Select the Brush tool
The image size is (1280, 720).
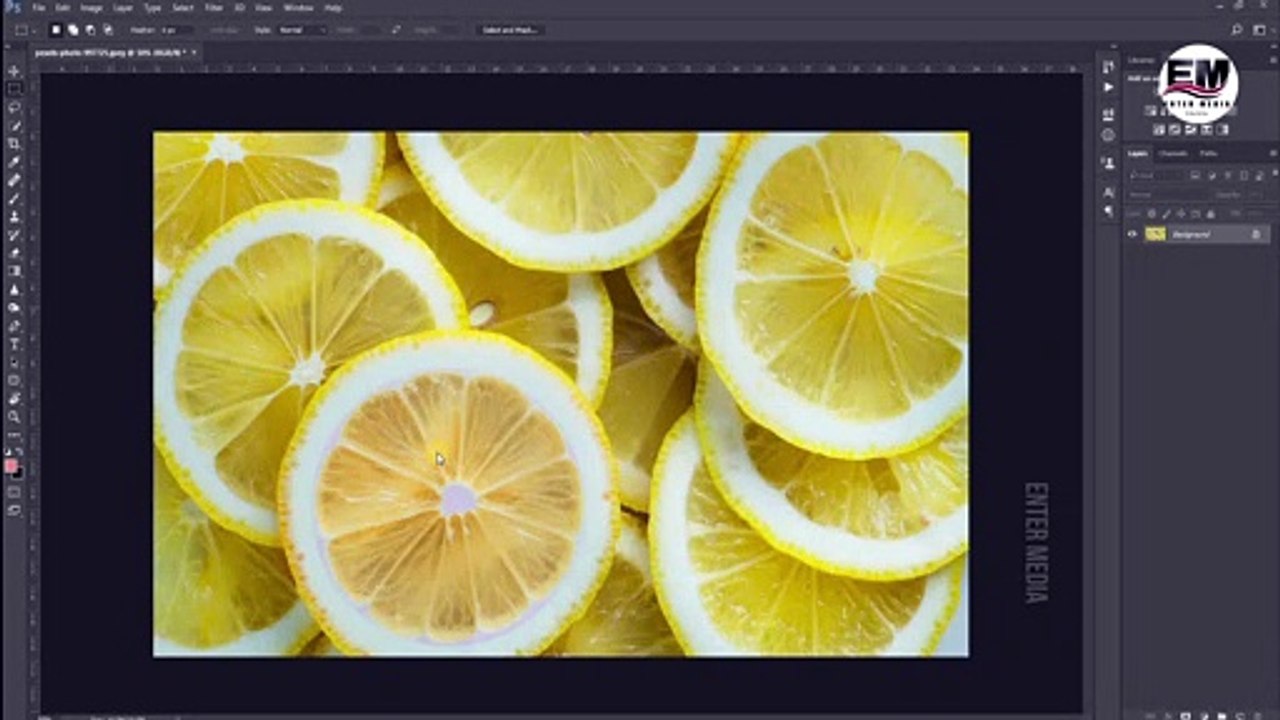pos(14,198)
